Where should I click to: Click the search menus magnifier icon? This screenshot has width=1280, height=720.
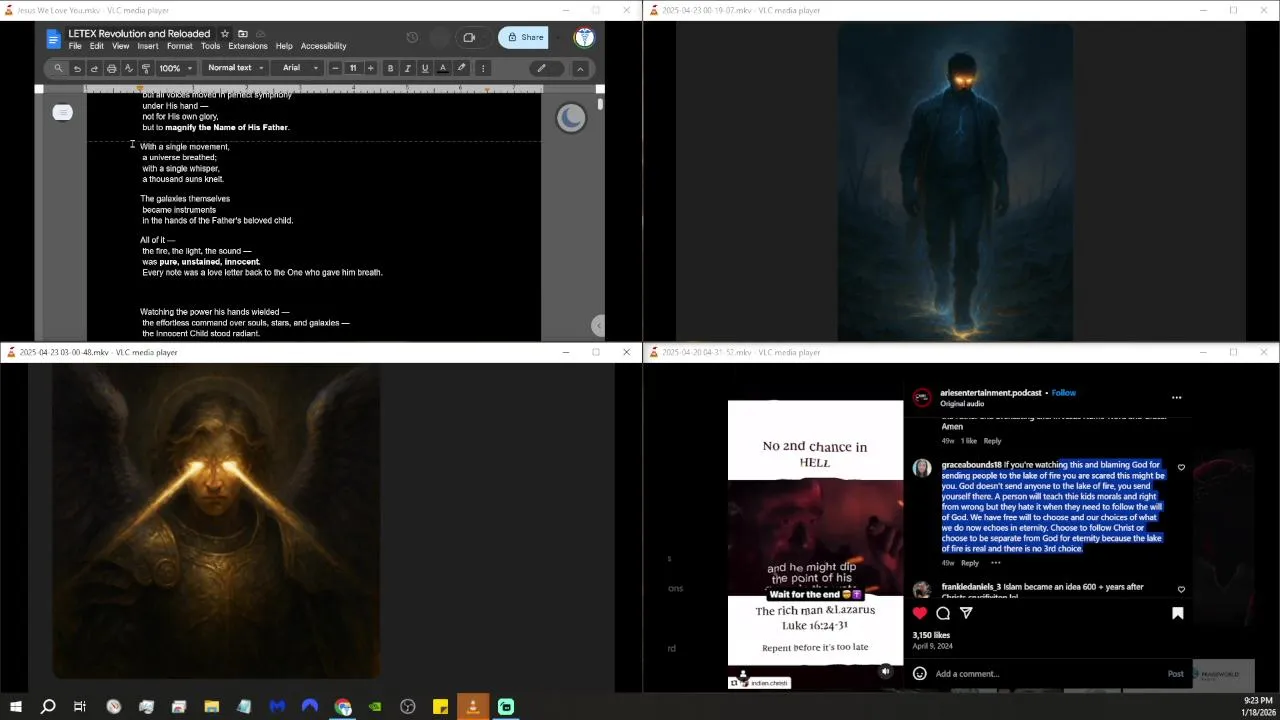[x=58, y=68]
